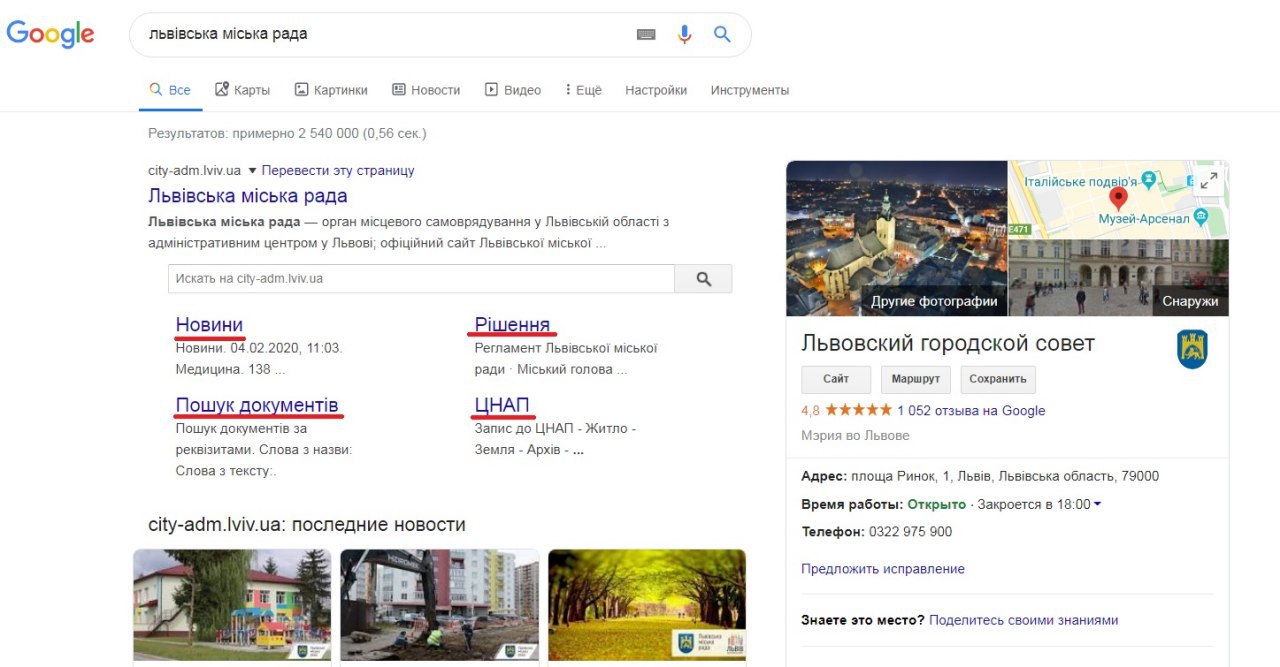Select the red location pin on the map
The width and height of the screenshot is (1280, 667).
point(1119,198)
